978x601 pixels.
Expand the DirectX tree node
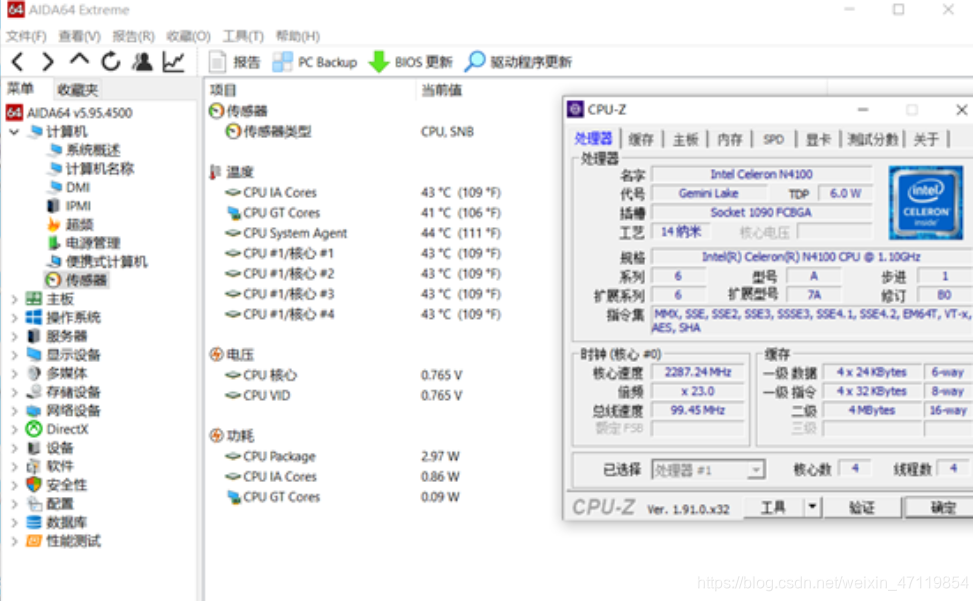click(x=14, y=430)
